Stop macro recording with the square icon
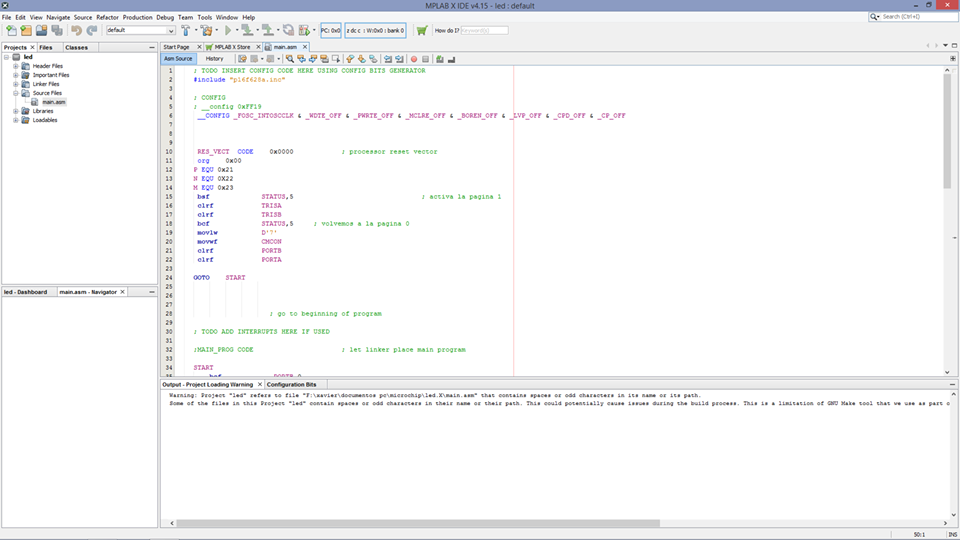 tap(426, 59)
